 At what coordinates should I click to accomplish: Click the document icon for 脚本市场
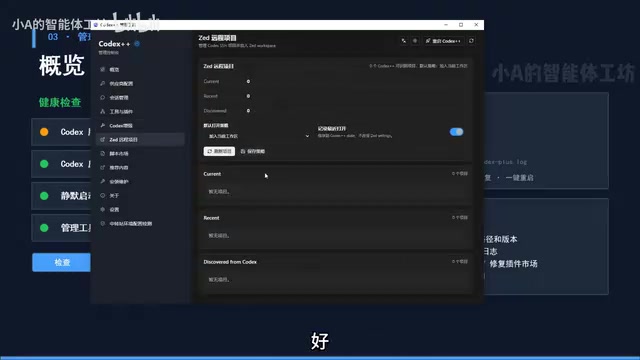coord(102,153)
